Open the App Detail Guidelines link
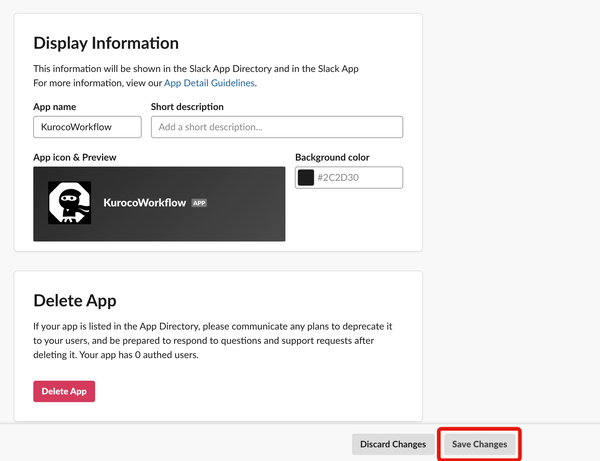This screenshot has width=600, height=461. [x=209, y=83]
